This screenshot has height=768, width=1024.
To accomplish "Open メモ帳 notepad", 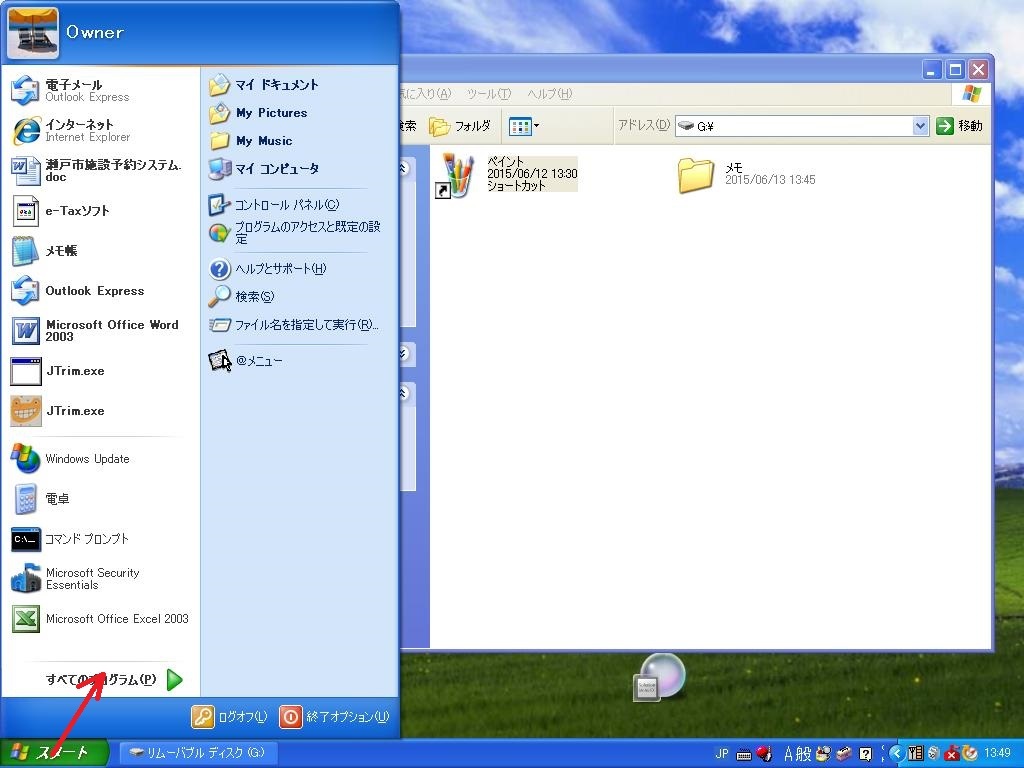I will click(x=101, y=251).
